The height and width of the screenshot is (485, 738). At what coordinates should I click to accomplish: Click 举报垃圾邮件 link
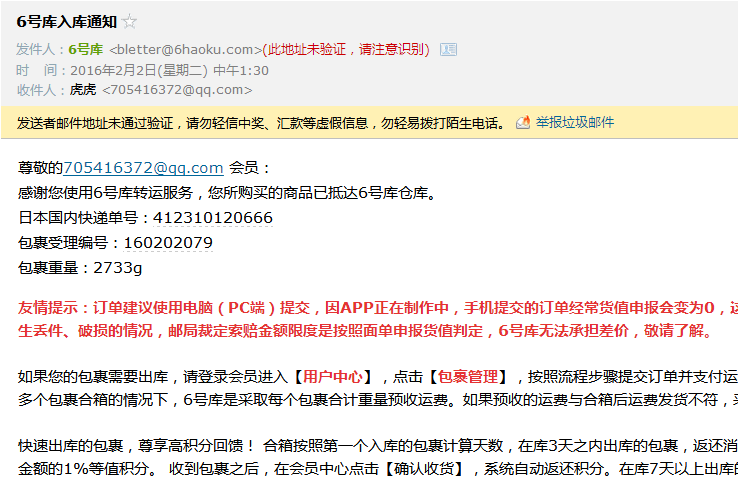pyautogui.click(x=575, y=123)
